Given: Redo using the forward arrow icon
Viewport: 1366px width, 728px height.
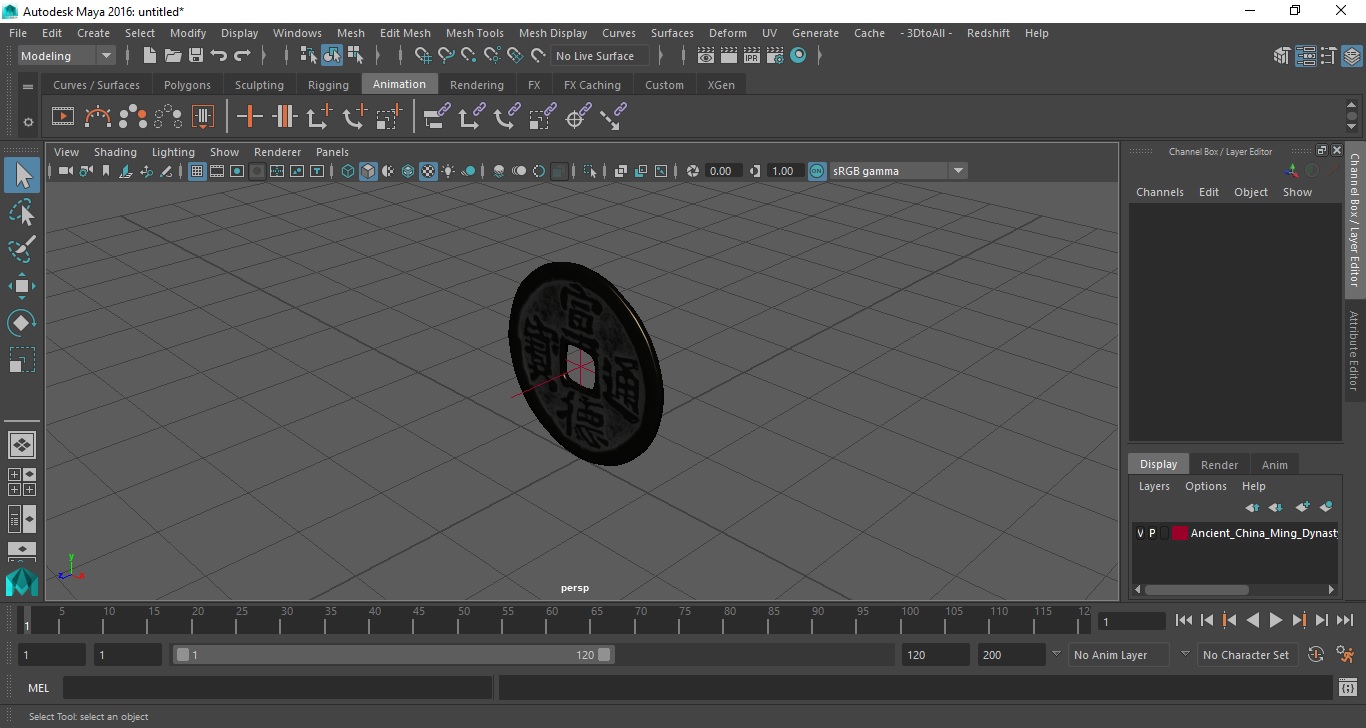Looking at the screenshot, I should (242, 56).
